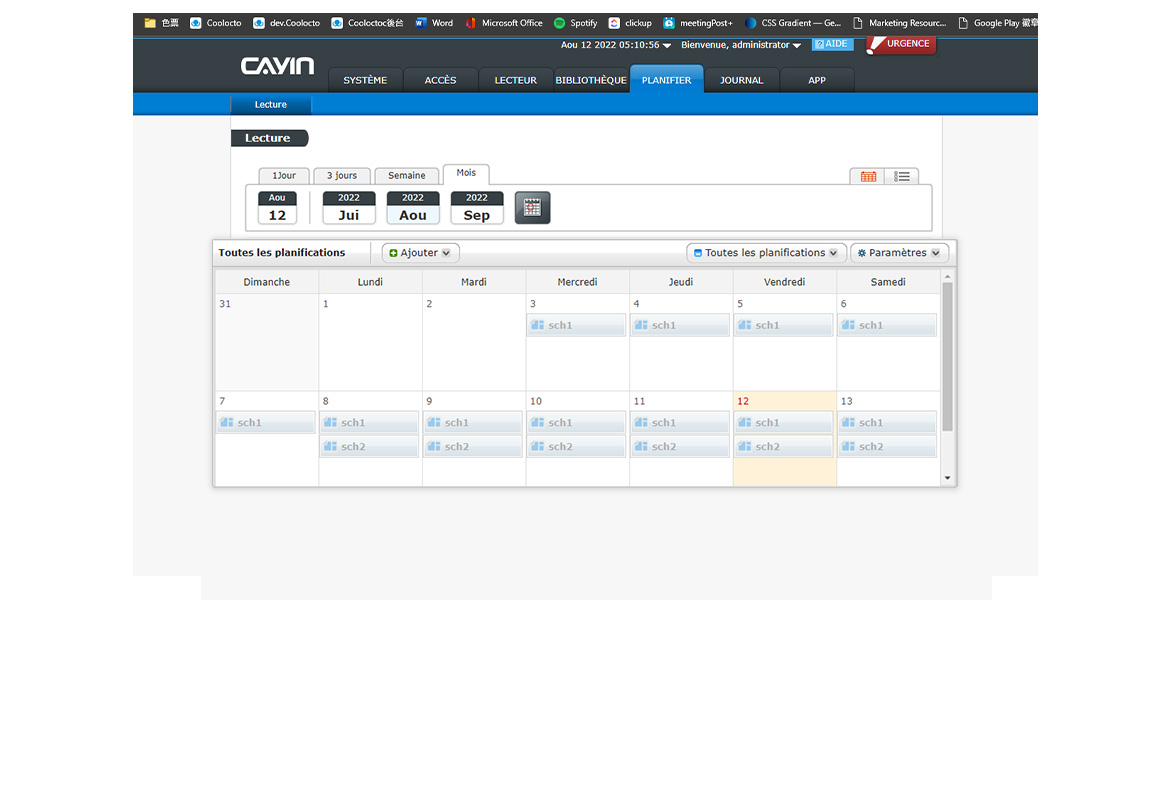The height and width of the screenshot is (810, 1172).
Task: Select sch2 schedule on day 12
Action: pos(784,447)
